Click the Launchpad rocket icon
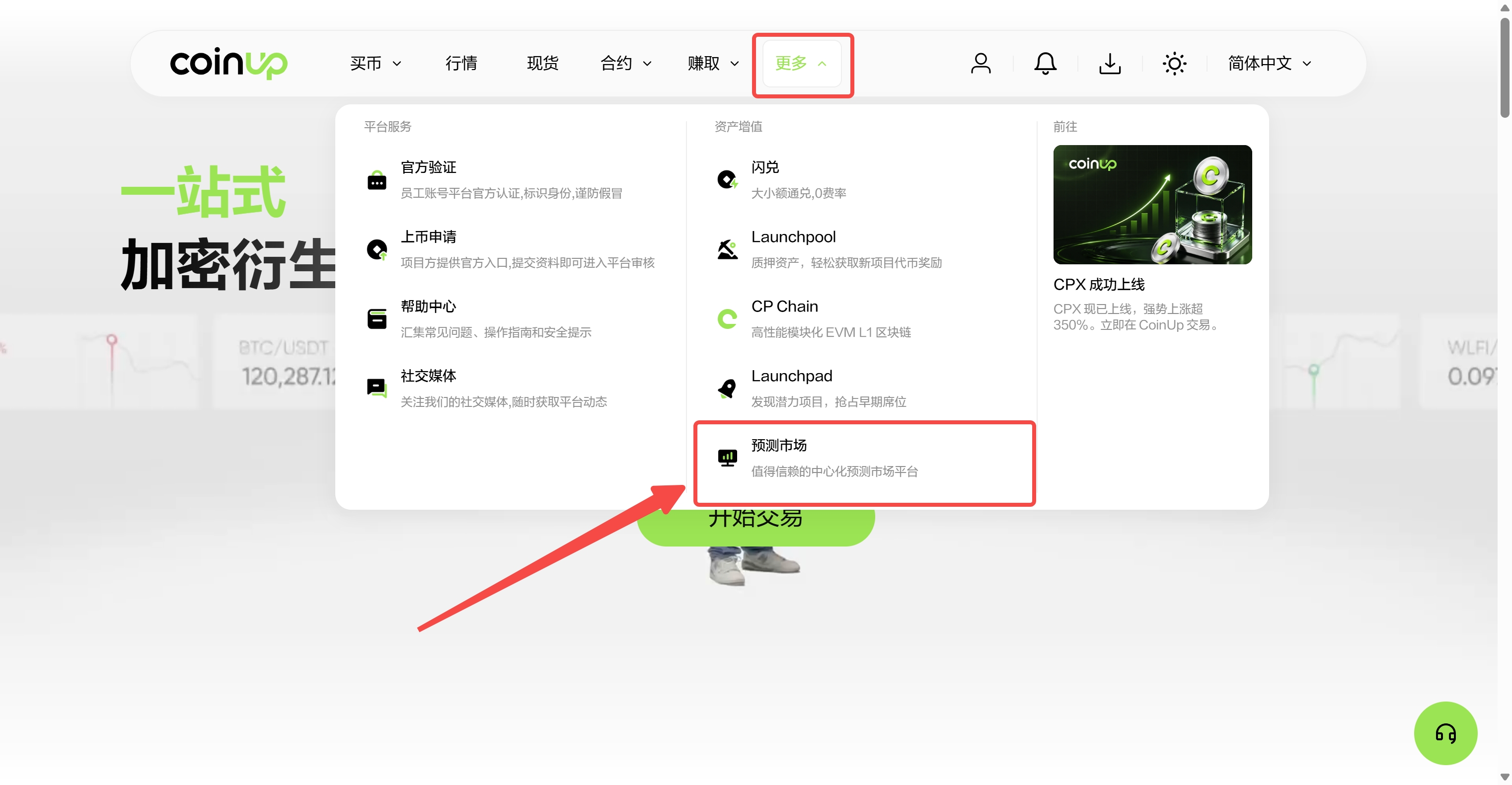 click(x=727, y=388)
